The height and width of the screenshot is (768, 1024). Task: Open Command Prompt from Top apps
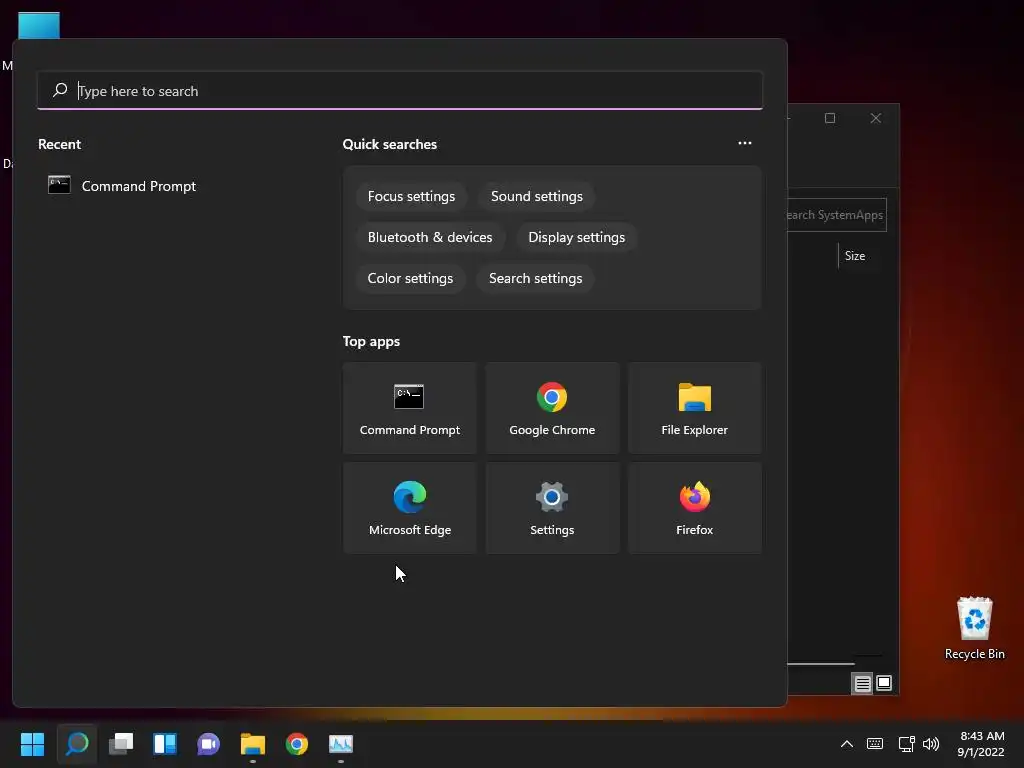(409, 408)
